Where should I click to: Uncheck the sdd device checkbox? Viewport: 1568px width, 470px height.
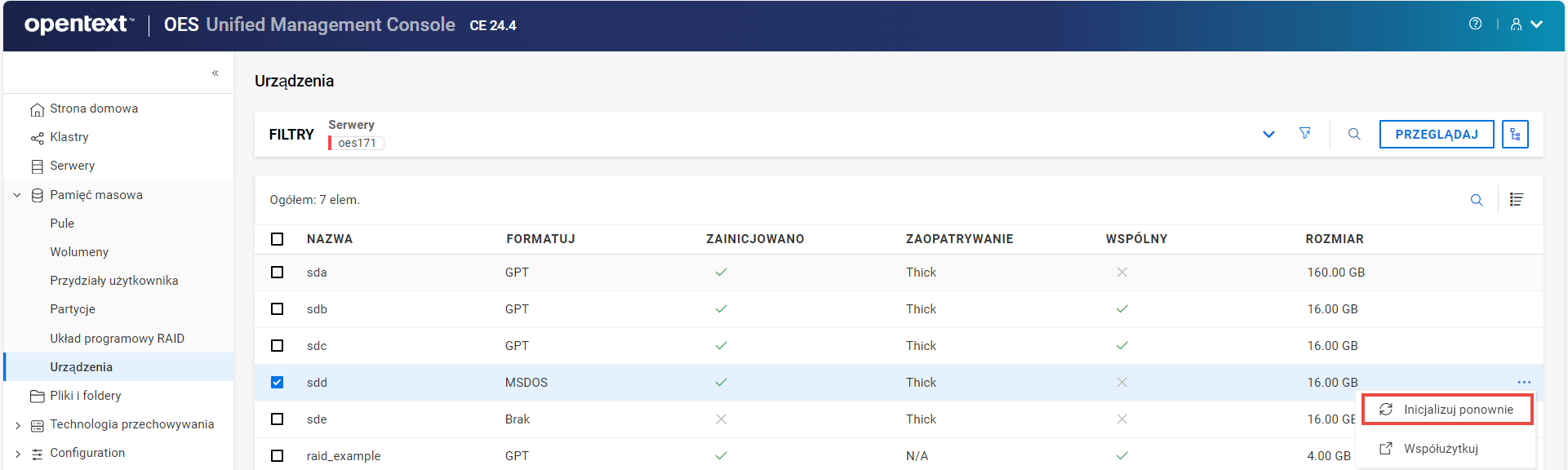click(278, 383)
